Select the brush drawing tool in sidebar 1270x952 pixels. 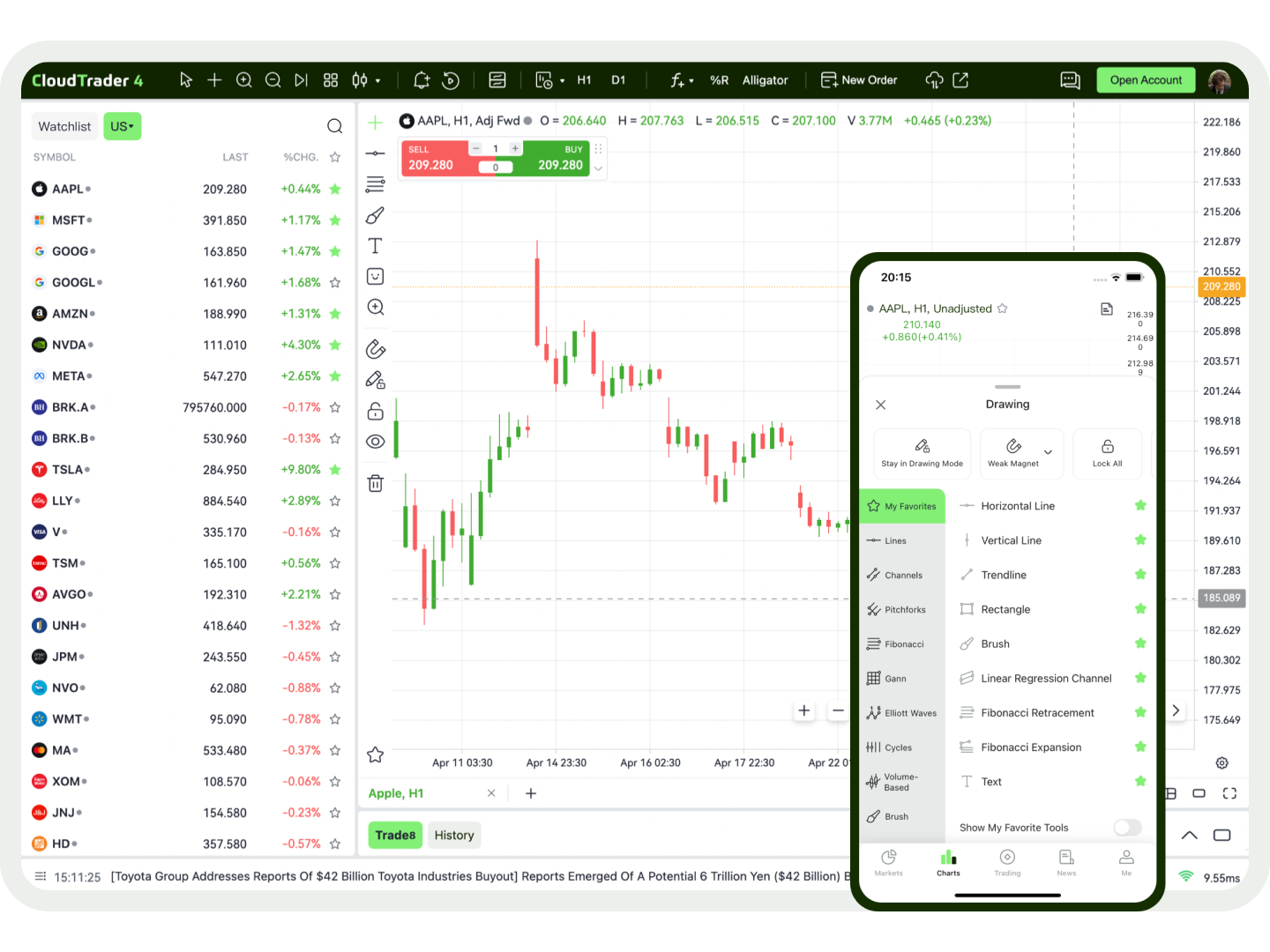[x=376, y=215]
